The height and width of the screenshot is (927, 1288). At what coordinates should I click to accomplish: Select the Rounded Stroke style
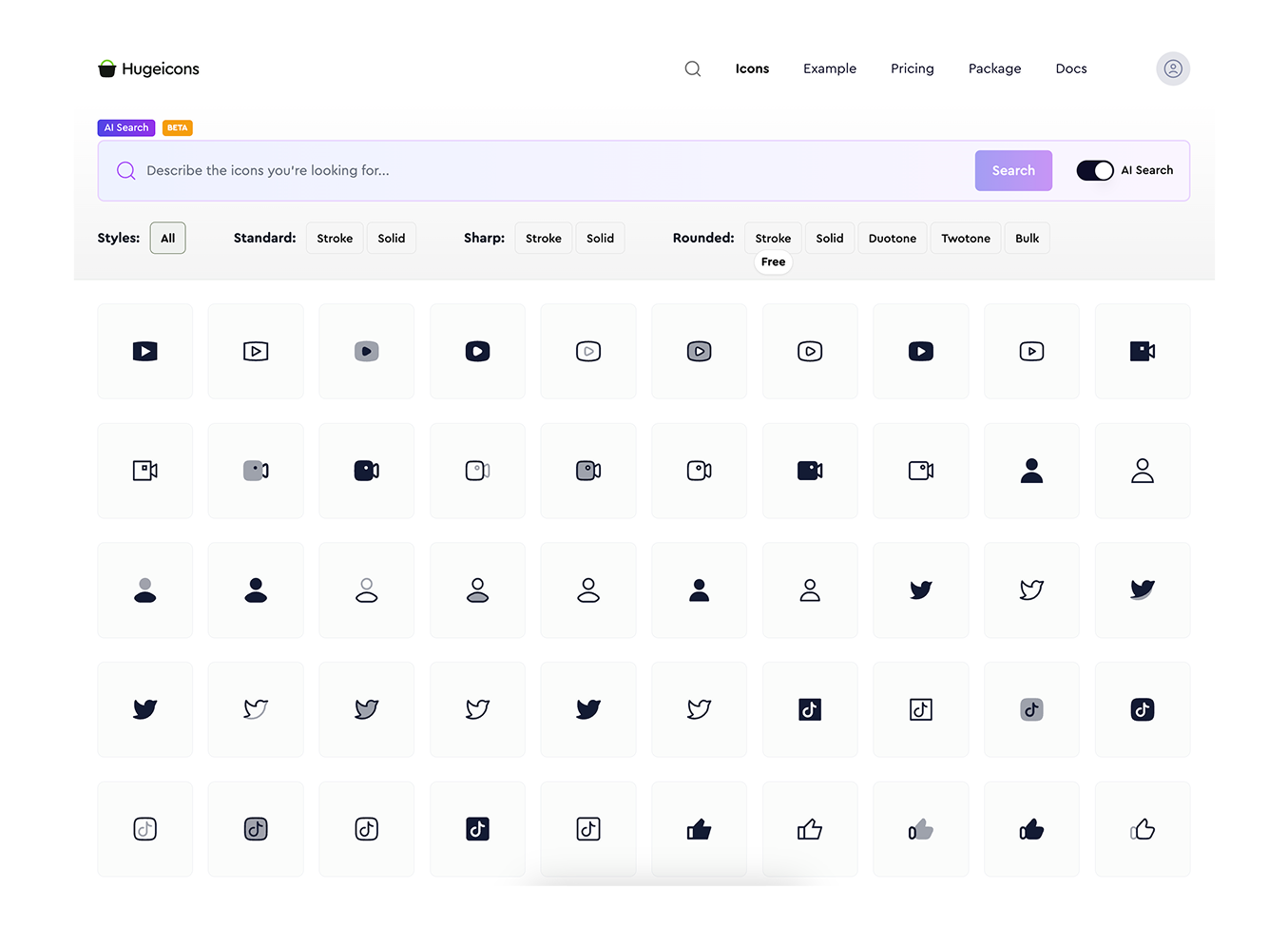(773, 238)
